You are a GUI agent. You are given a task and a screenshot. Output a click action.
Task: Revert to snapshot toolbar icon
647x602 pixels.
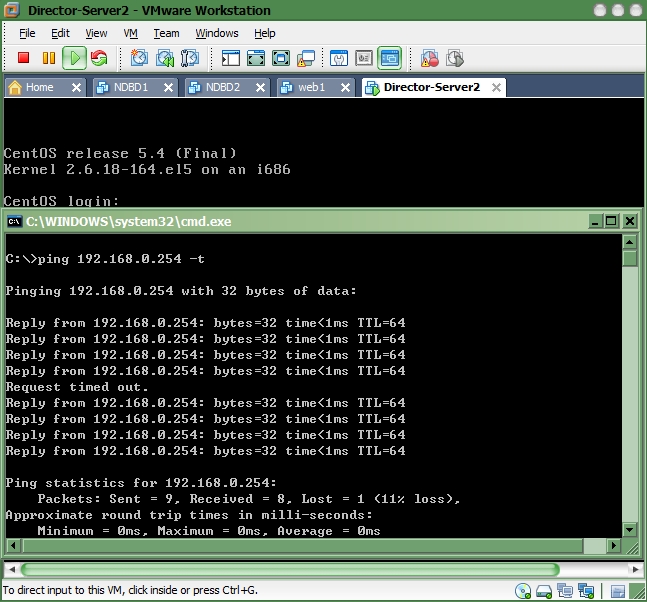tap(165, 58)
